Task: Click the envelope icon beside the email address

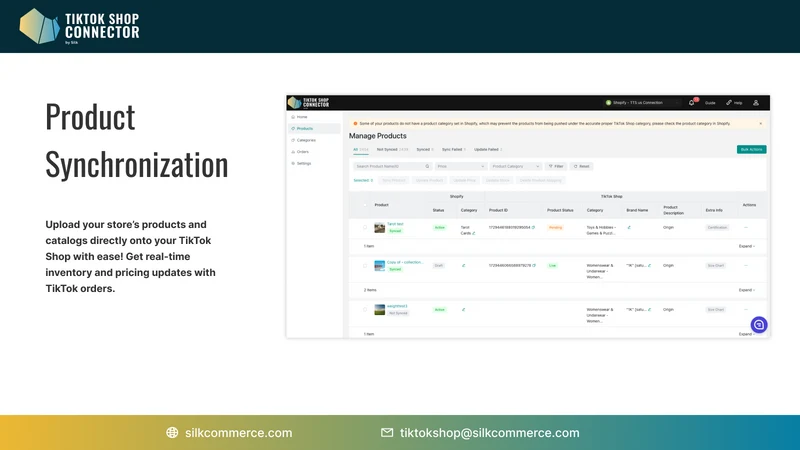Action: pyautogui.click(x=387, y=433)
